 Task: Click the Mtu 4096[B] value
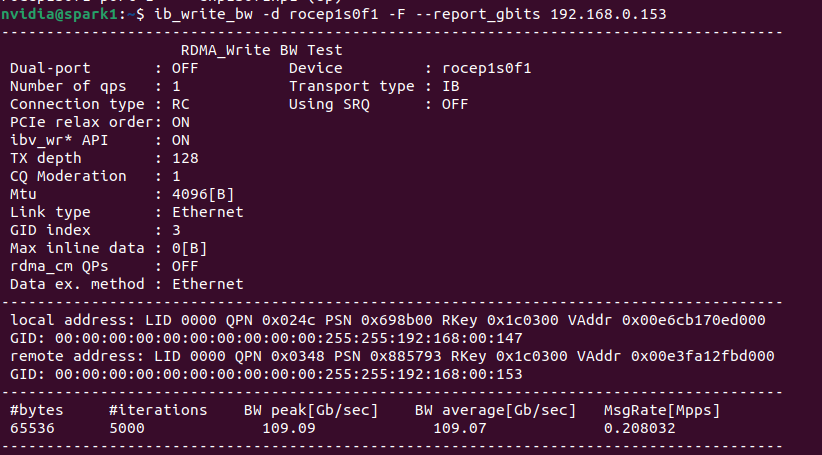pyautogui.click(x=203, y=194)
